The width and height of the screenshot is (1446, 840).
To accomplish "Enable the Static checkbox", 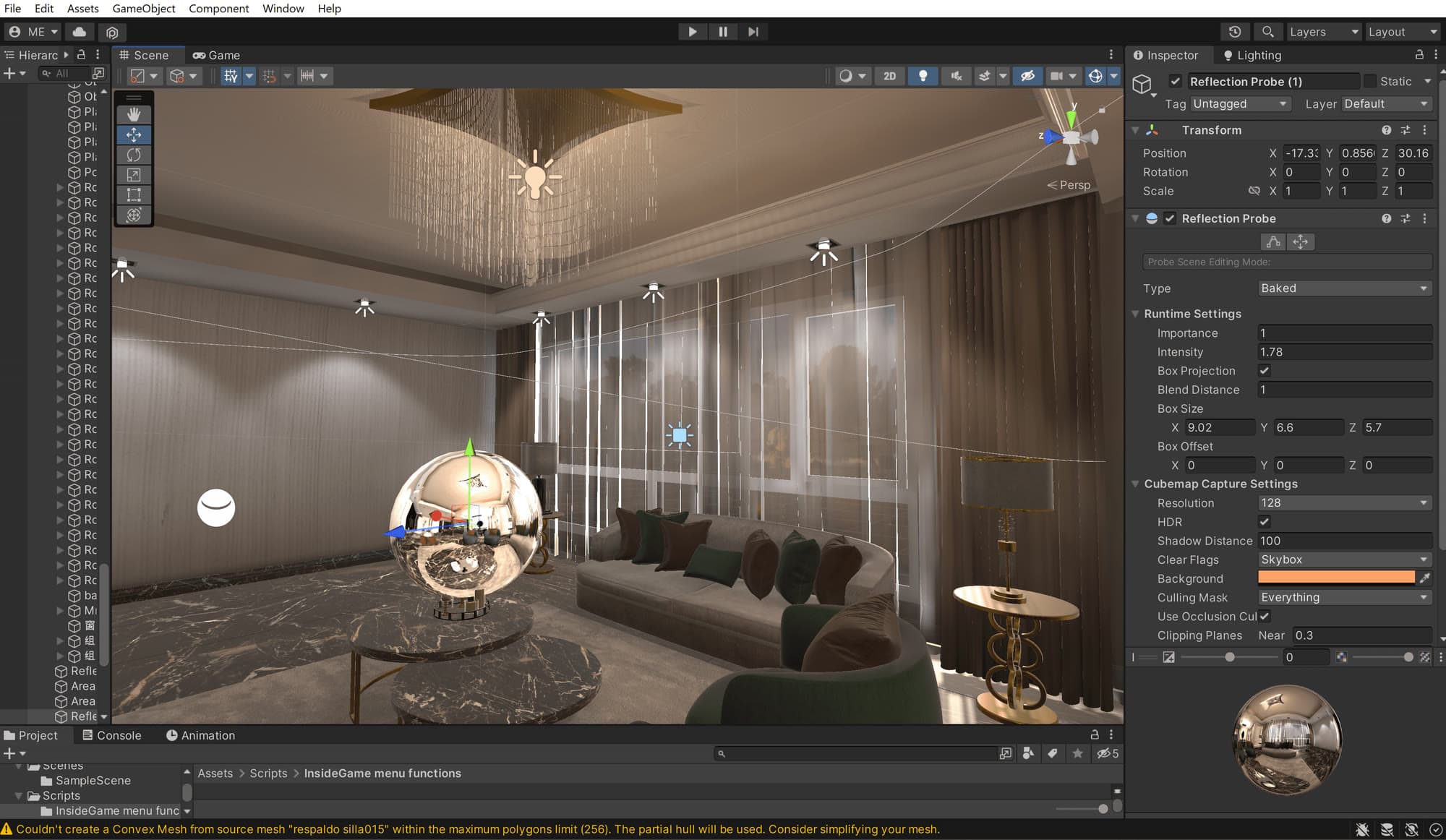I will pos(1369,82).
